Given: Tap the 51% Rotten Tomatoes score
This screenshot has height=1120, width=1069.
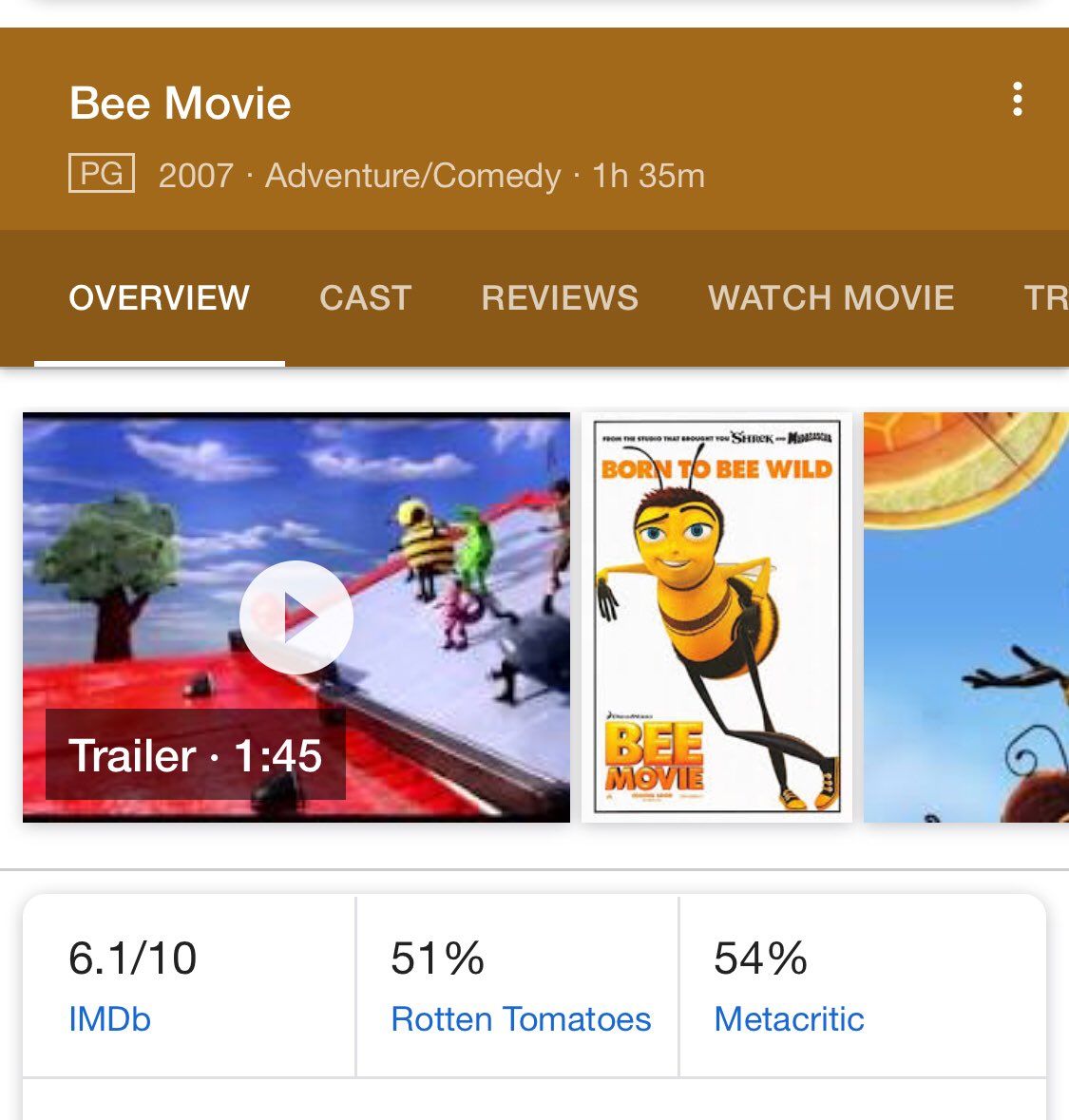Looking at the screenshot, I should click(x=437, y=958).
